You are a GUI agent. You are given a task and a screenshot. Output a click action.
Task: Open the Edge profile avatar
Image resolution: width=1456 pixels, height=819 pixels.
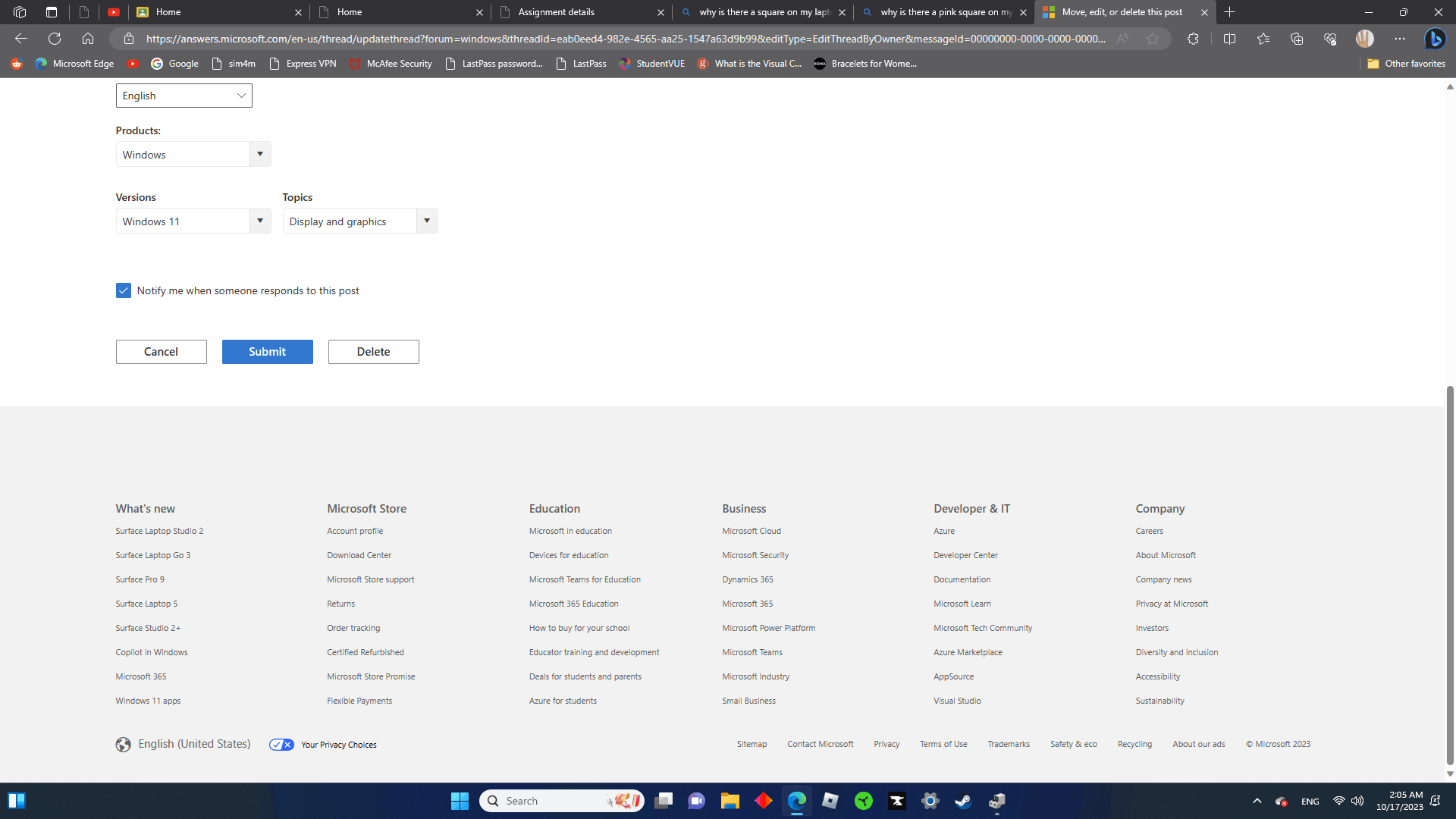coord(1364,39)
